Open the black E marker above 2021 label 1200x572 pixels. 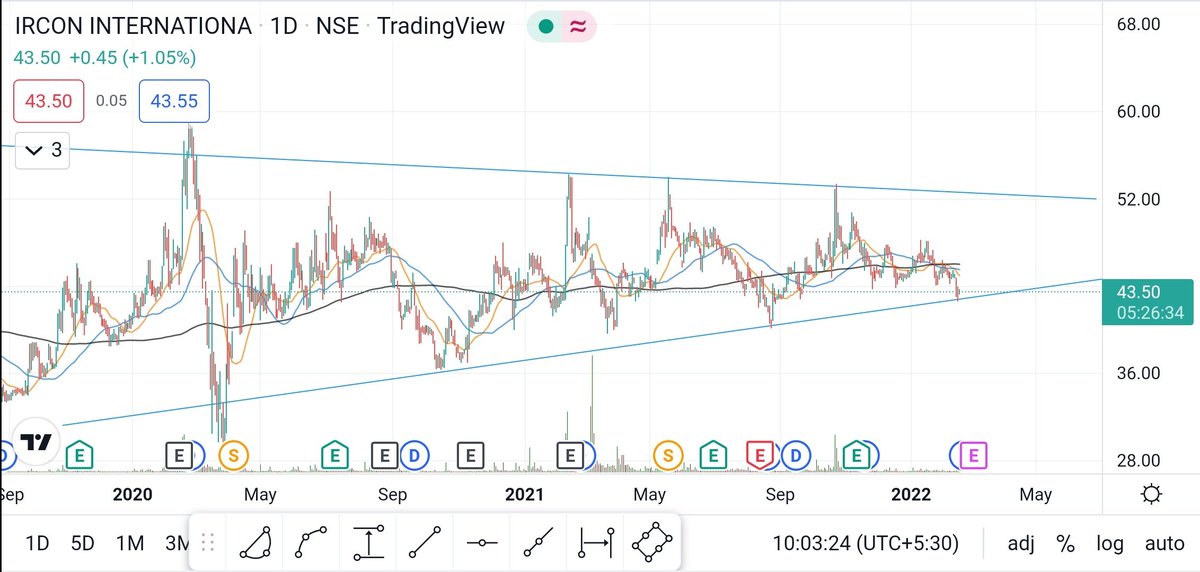pos(570,455)
